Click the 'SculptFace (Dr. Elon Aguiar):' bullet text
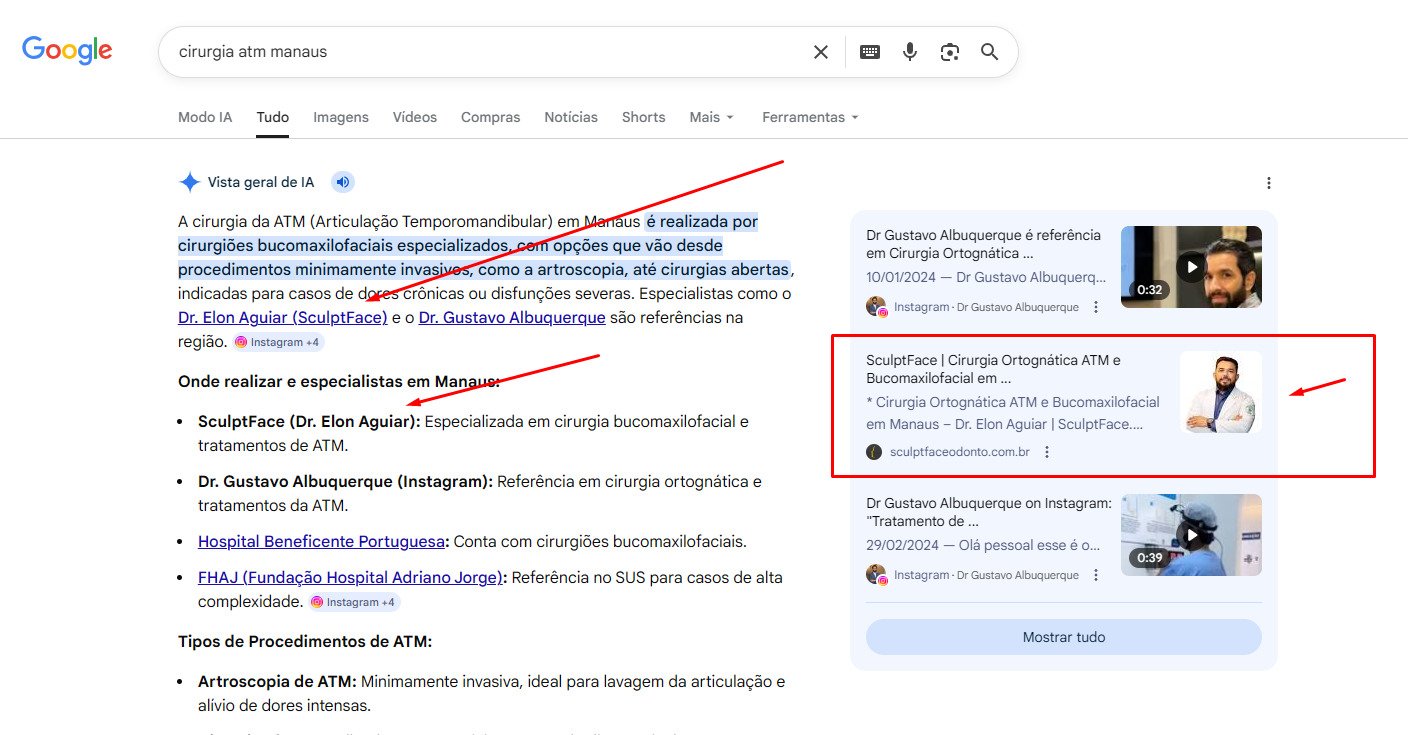The image size is (1408, 735). pos(309,421)
